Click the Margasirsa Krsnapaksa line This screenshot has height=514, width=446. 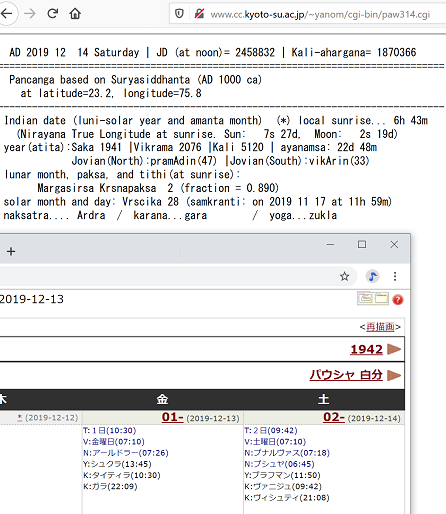pyautogui.click(x=158, y=188)
